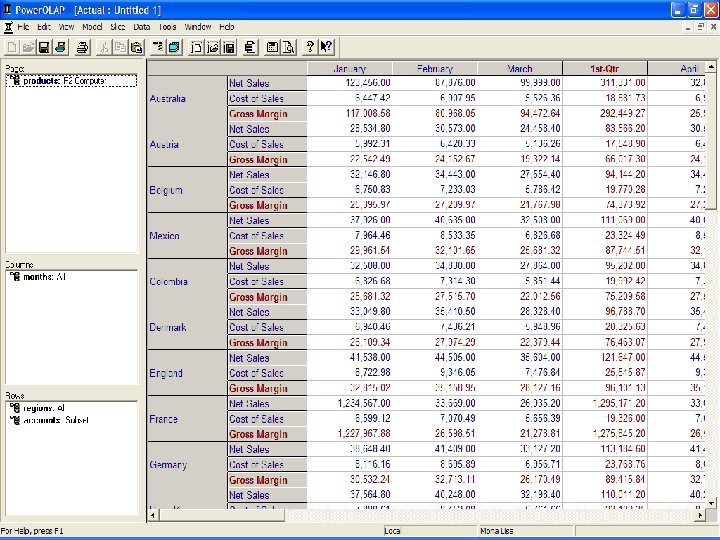Click the Belgium row header
720x540 pixels.
pyautogui.click(x=187, y=190)
